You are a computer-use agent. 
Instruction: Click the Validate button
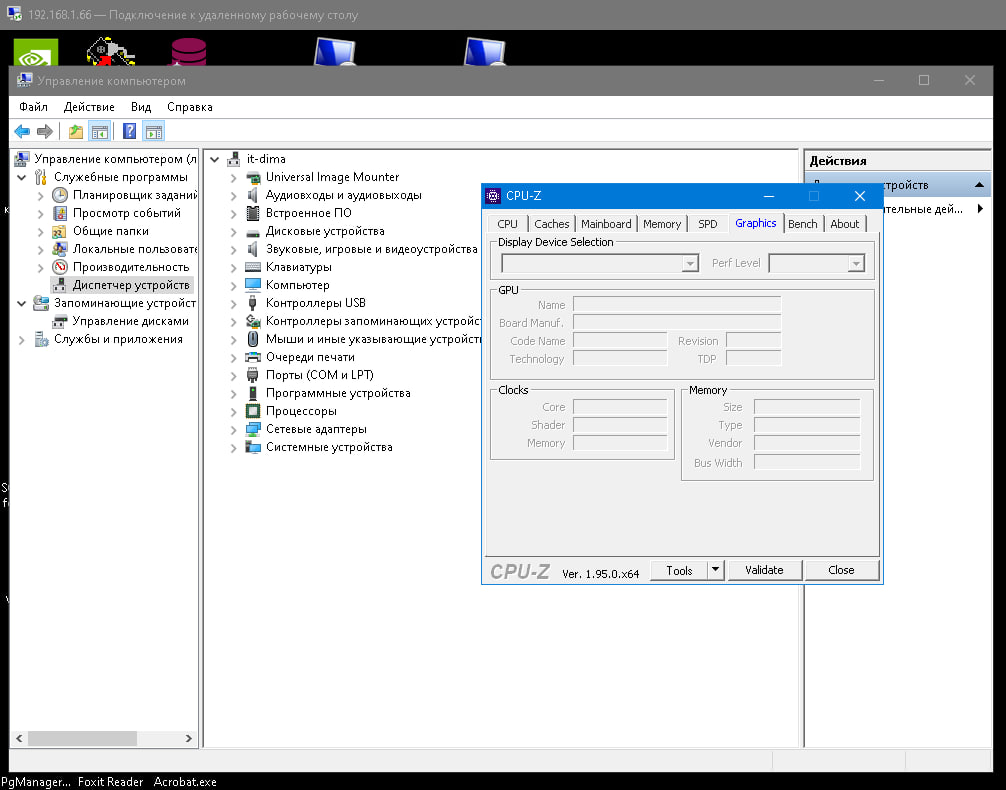[764, 570]
